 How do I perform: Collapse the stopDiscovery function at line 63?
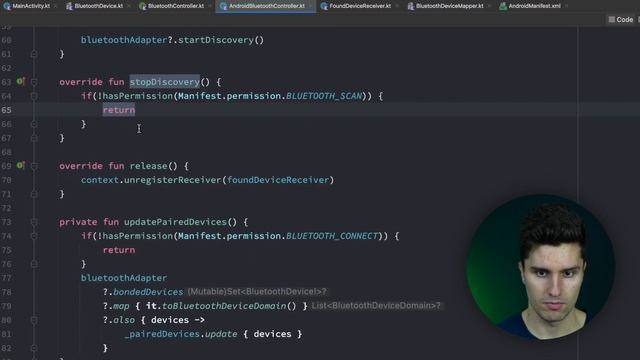[34, 82]
